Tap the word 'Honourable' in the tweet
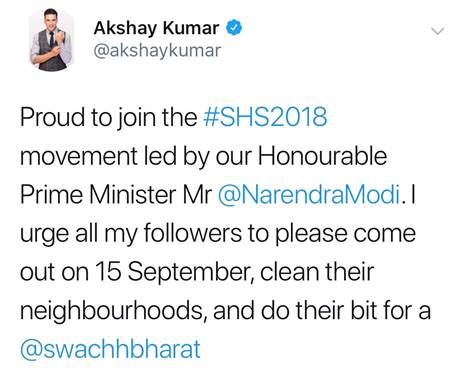Image resolution: width=463 pixels, height=383 pixels. pos(323,156)
